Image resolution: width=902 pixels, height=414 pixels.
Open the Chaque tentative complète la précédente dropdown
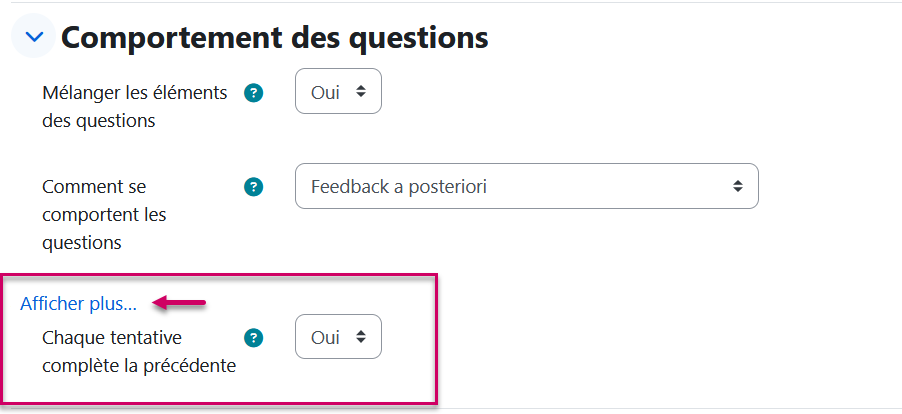338,337
